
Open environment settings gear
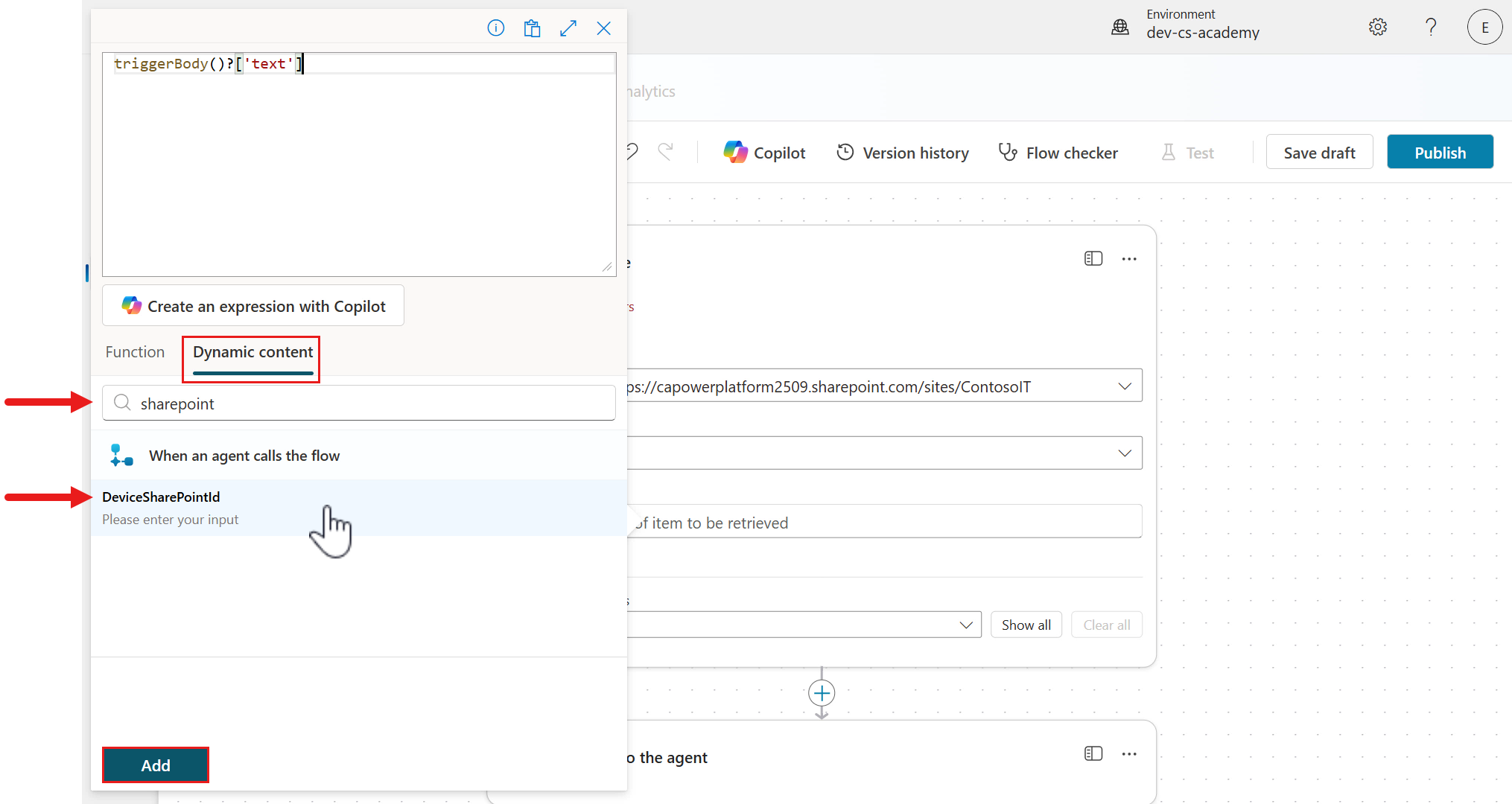1377,27
